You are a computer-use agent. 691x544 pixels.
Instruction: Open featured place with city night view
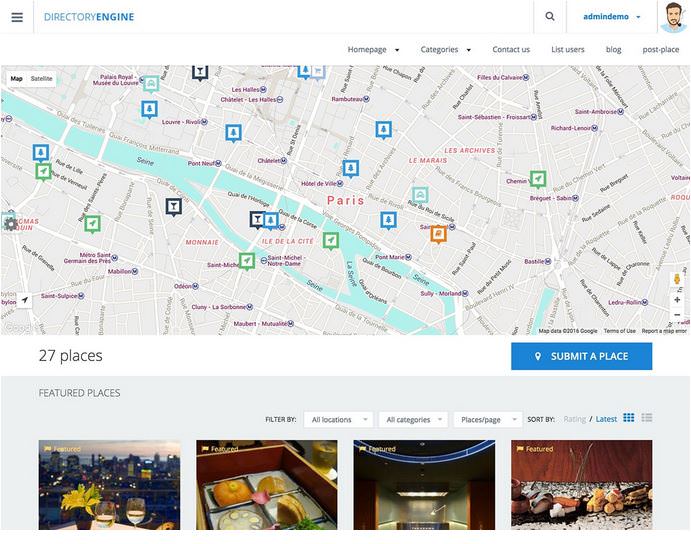click(x=109, y=484)
